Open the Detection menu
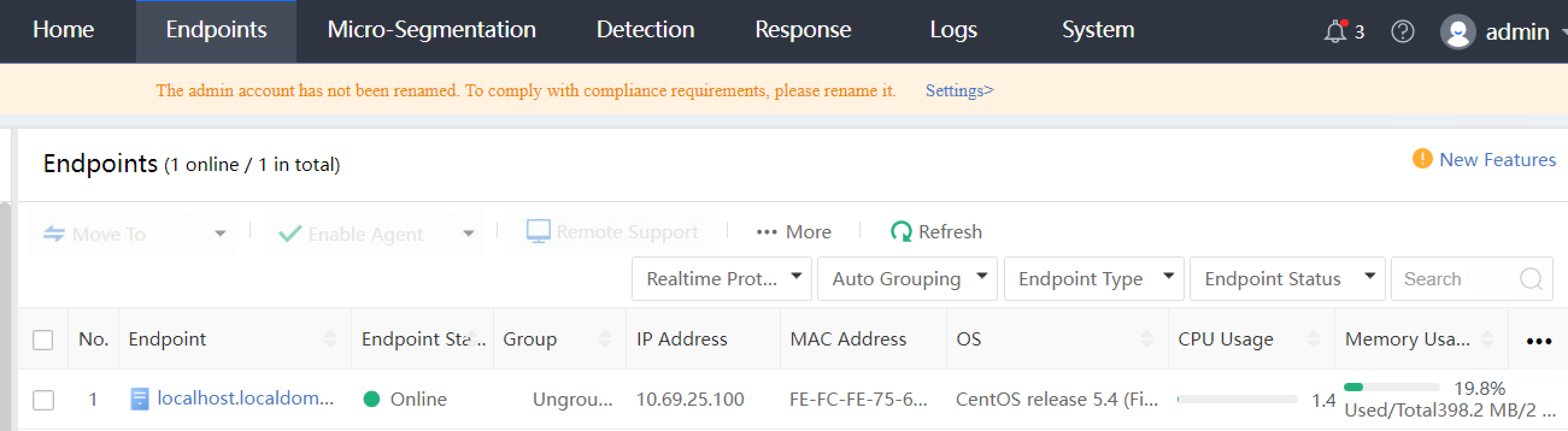Viewport: 1568px width, 431px height. coord(645,29)
